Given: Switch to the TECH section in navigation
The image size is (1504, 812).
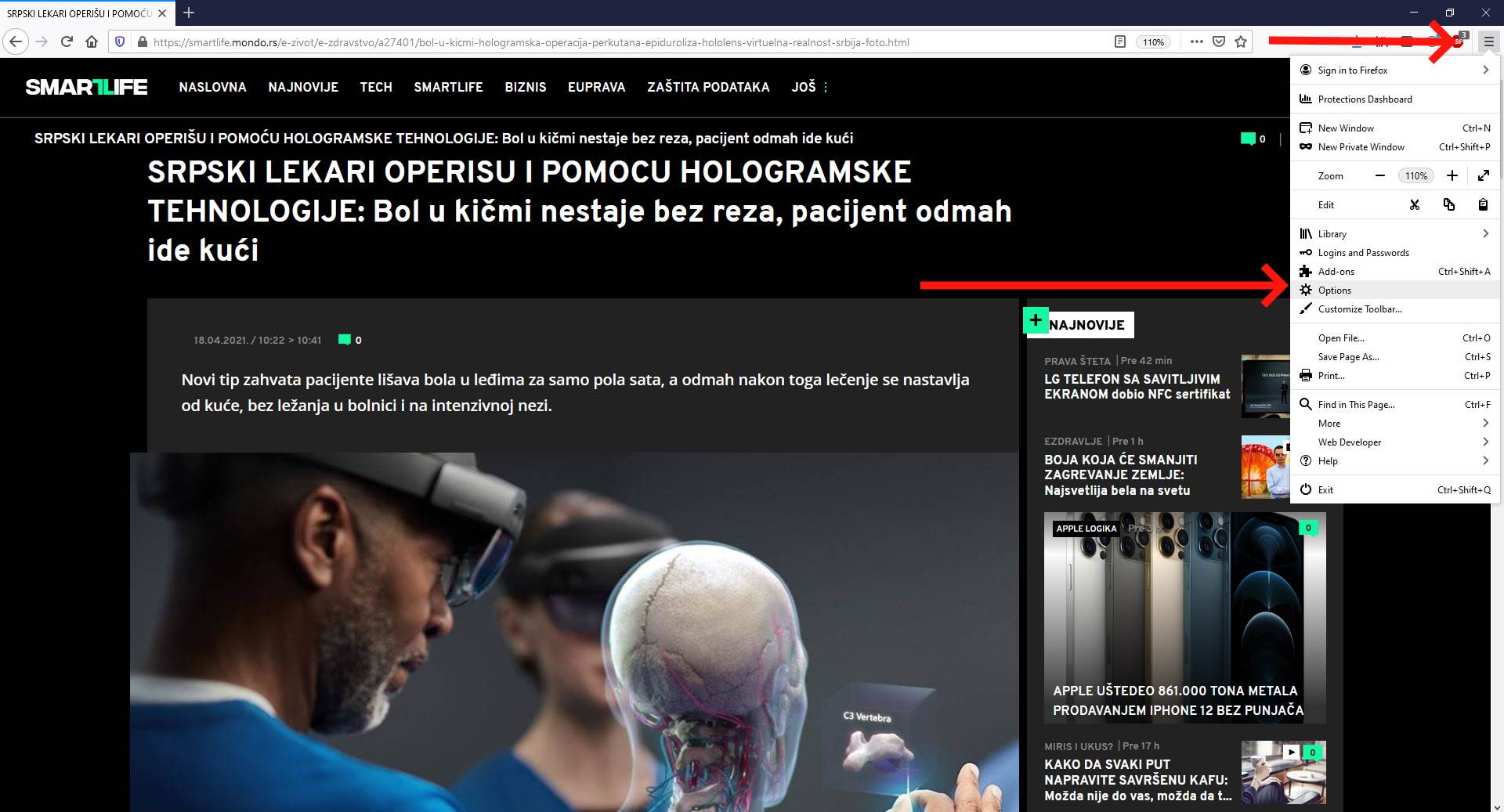Looking at the screenshot, I should (x=376, y=87).
